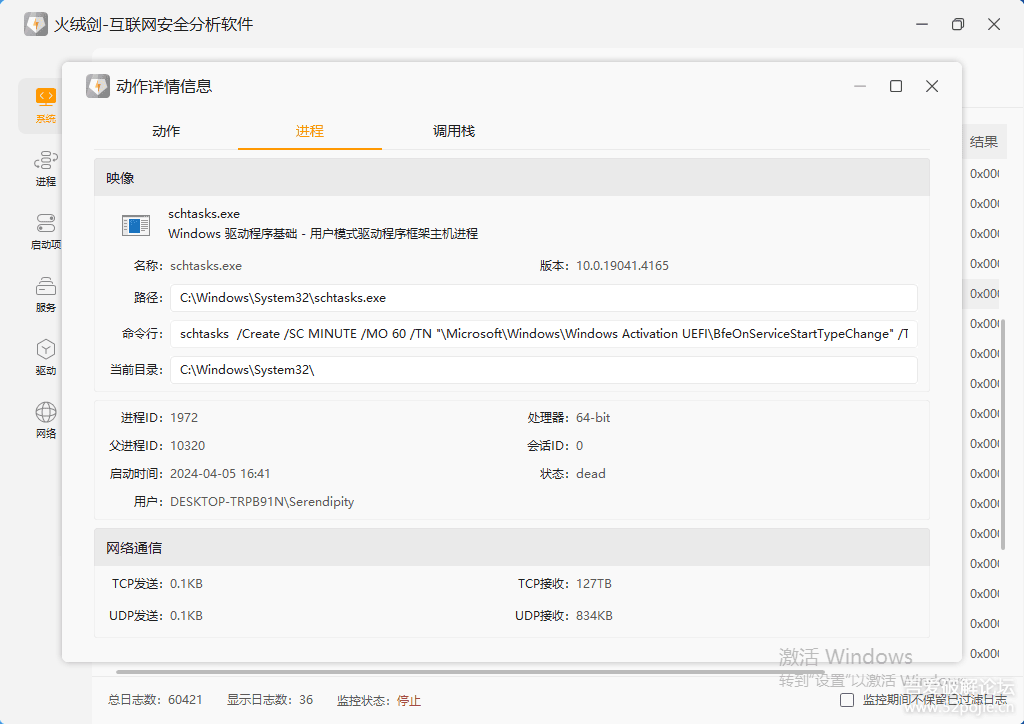1024x724 pixels.
Task: Open the 启动项 sidebar section
Action: pos(46,232)
